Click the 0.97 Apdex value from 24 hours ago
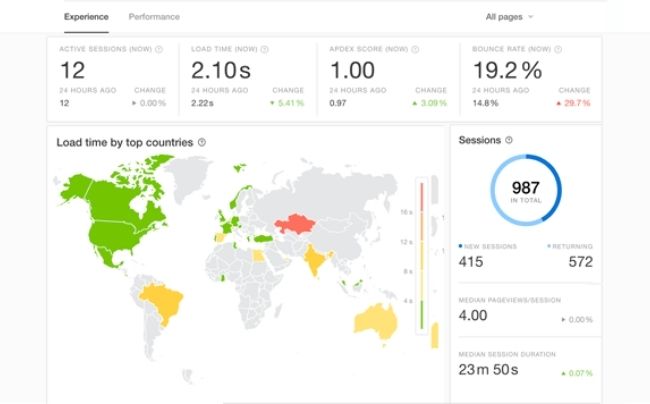 point(338,103)
